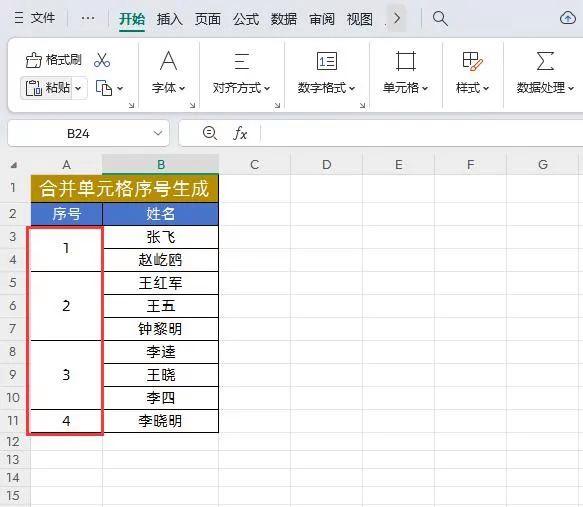Click the scissors cut icon
Image resolution: width=583 pixels, height=507 pixels.
[x=102, y=60]
